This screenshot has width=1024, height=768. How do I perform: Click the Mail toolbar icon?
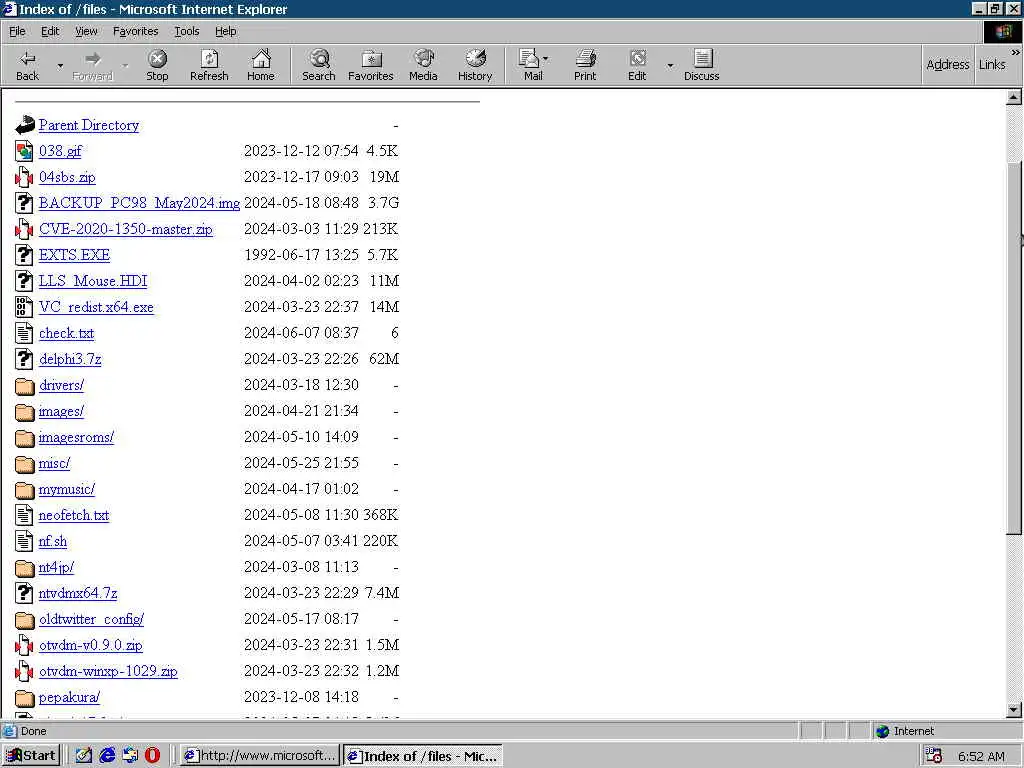(529, 65)
